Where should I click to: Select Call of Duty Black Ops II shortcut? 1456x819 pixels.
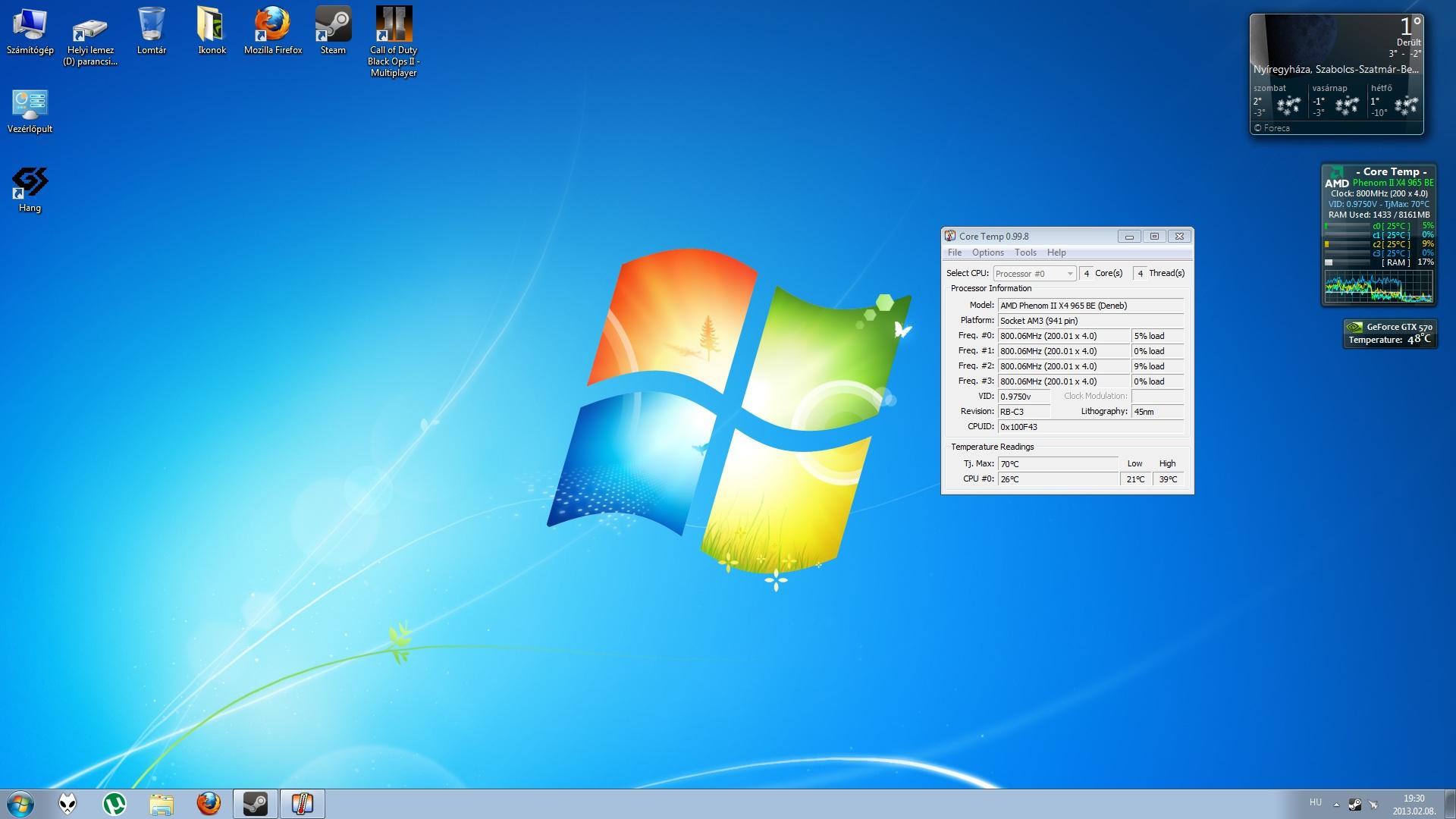click(394, 42)
